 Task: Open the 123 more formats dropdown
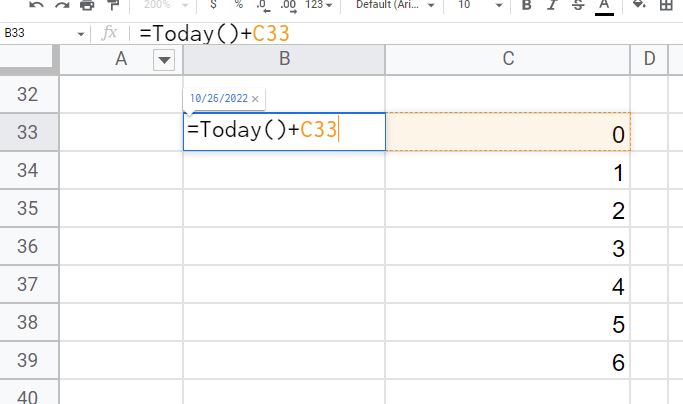pos(319,5)
